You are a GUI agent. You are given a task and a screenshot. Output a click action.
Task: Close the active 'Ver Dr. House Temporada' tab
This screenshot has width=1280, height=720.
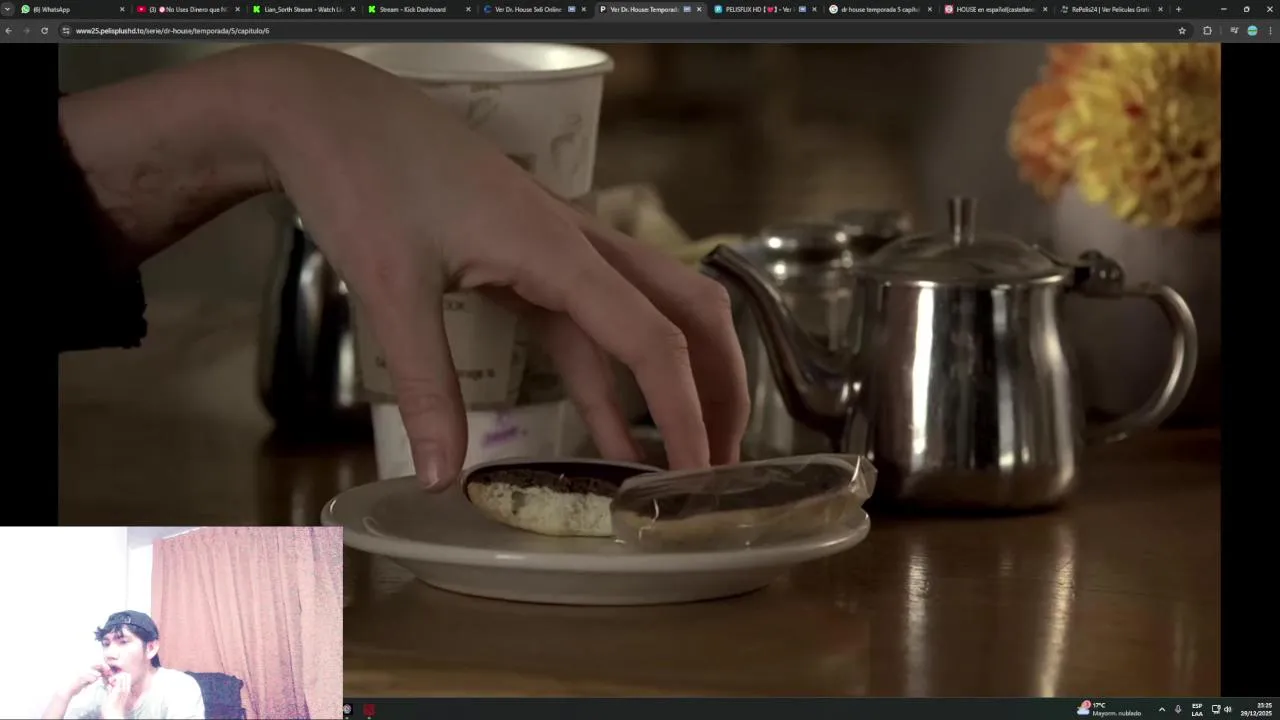(x=699, y=9)
